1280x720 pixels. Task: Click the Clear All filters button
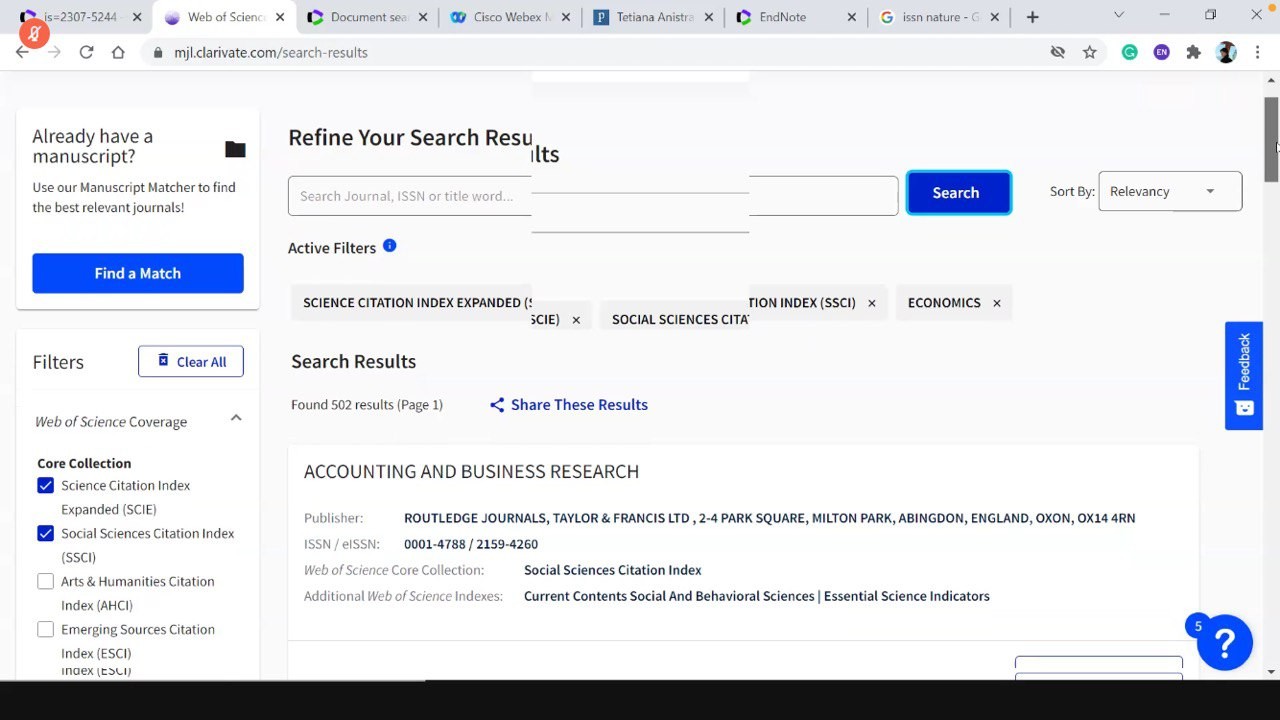click(191, 361)
